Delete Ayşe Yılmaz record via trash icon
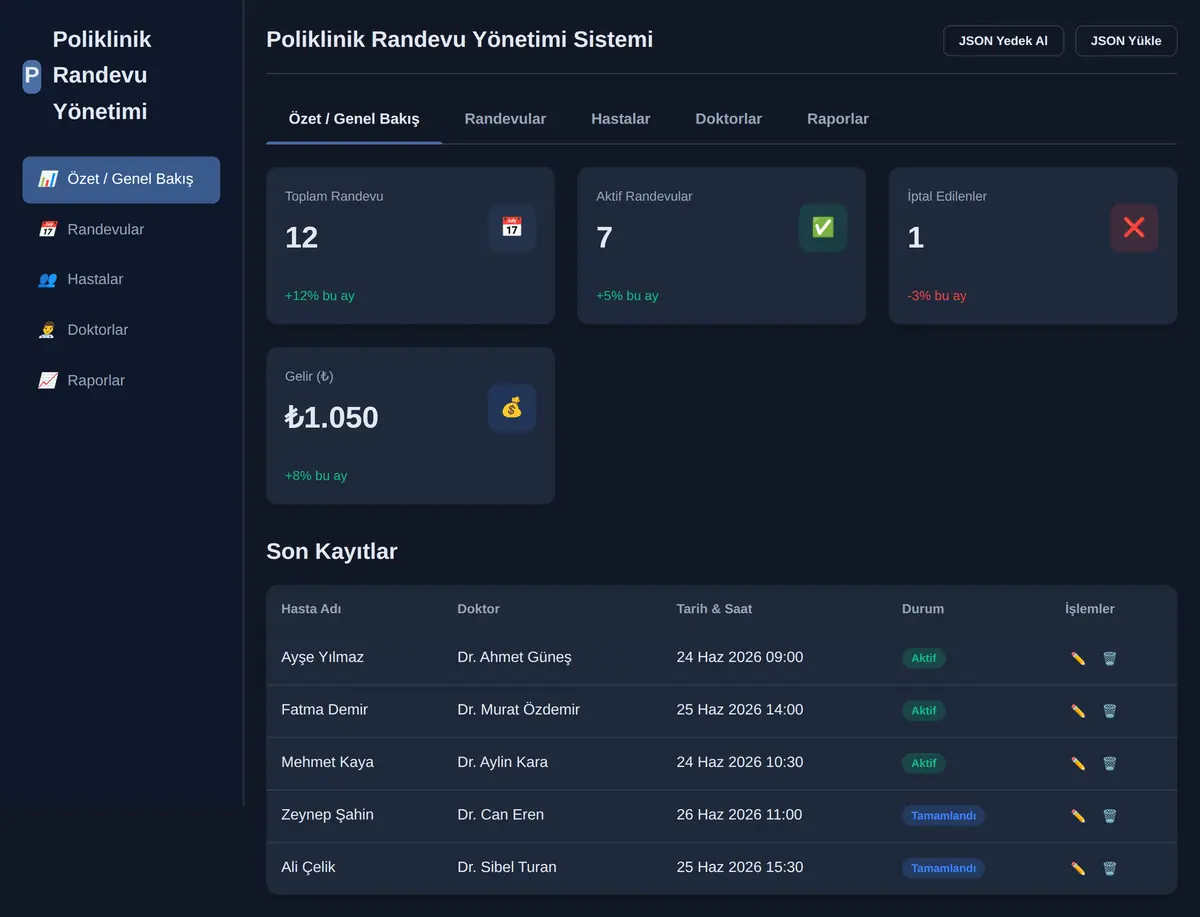Image resolution: width=1200 pixels, height=917 pixels. tap(1109, 658)
